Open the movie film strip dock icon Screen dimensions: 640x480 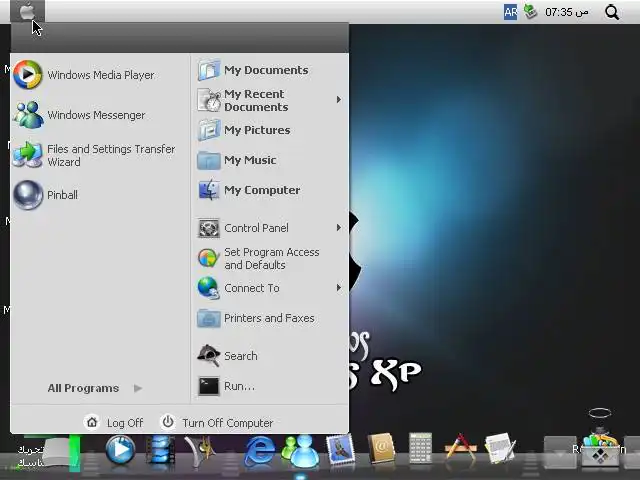(x=160, y=450)
